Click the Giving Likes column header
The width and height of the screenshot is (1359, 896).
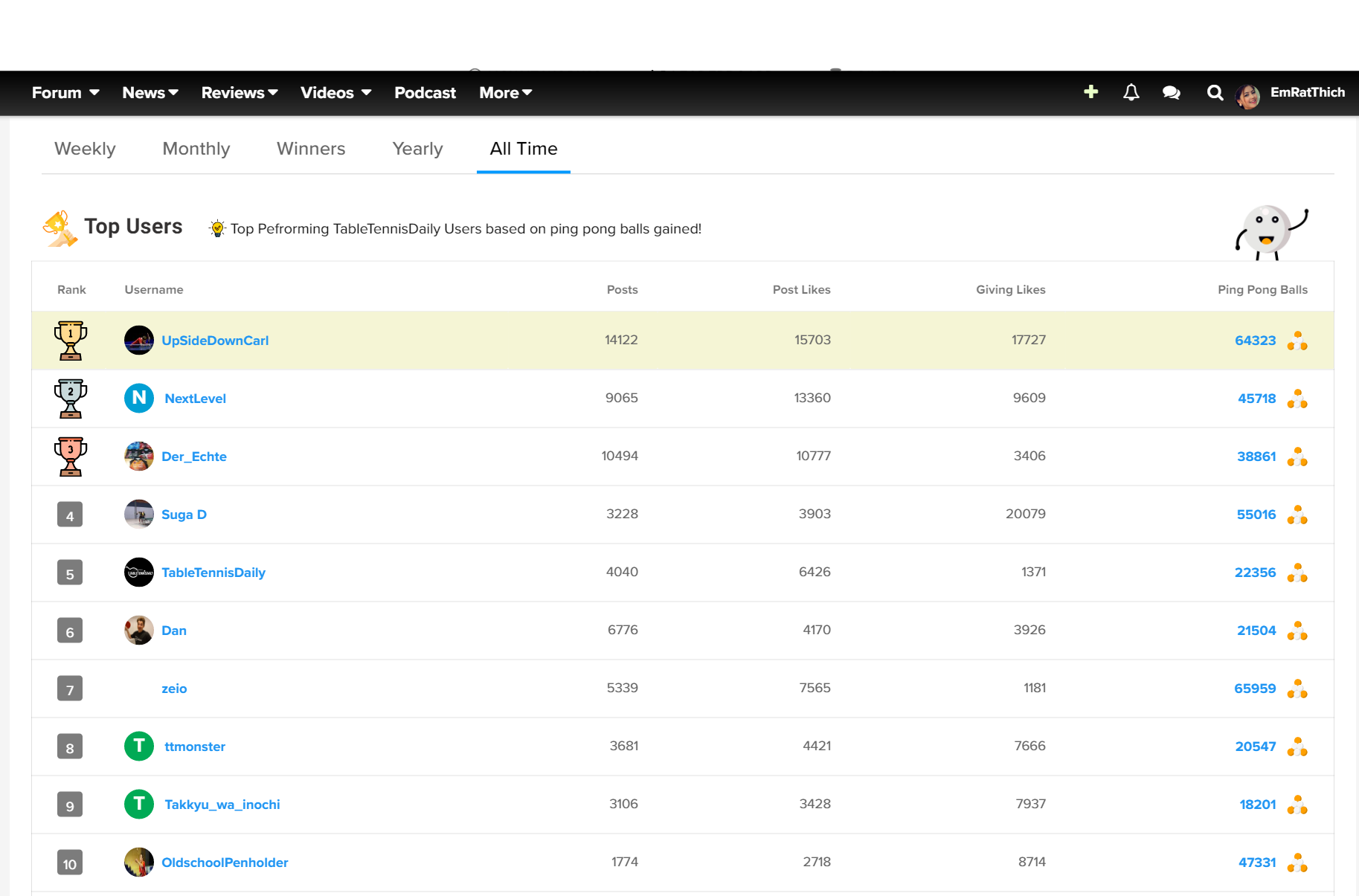click(x=1010, y=289)
